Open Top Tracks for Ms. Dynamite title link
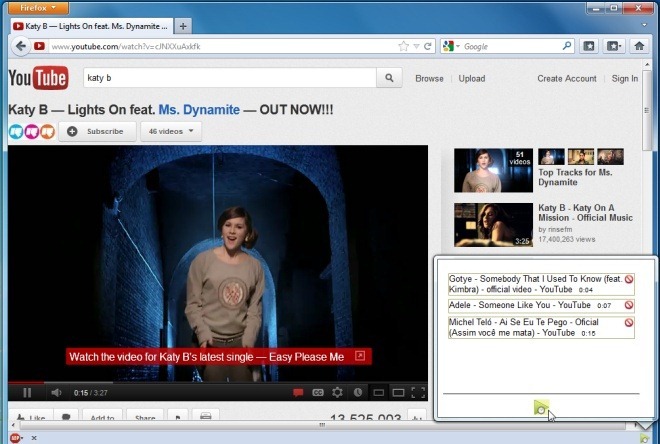The height and width of the screenshot is (444, 660). point(575,177)
